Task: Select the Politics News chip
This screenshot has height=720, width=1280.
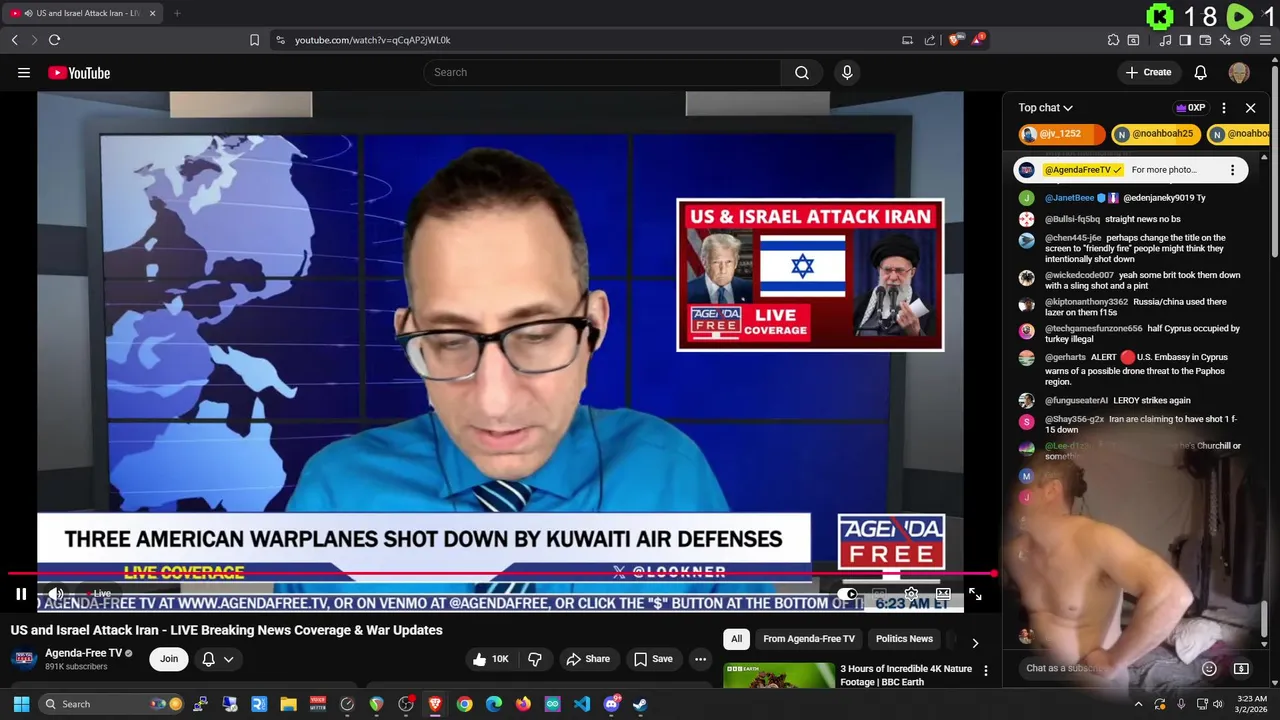Action: click(904, 639)
